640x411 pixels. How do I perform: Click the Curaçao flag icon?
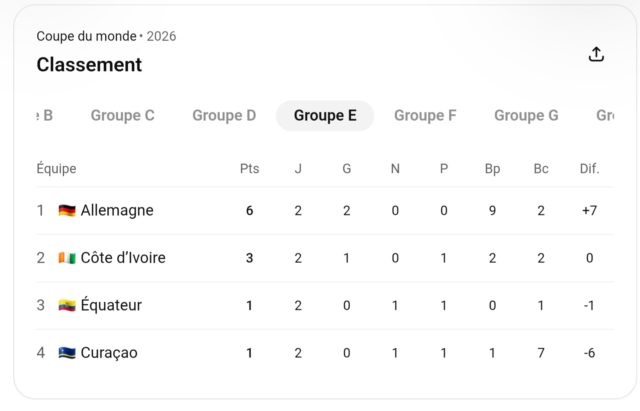coord(67,353)
